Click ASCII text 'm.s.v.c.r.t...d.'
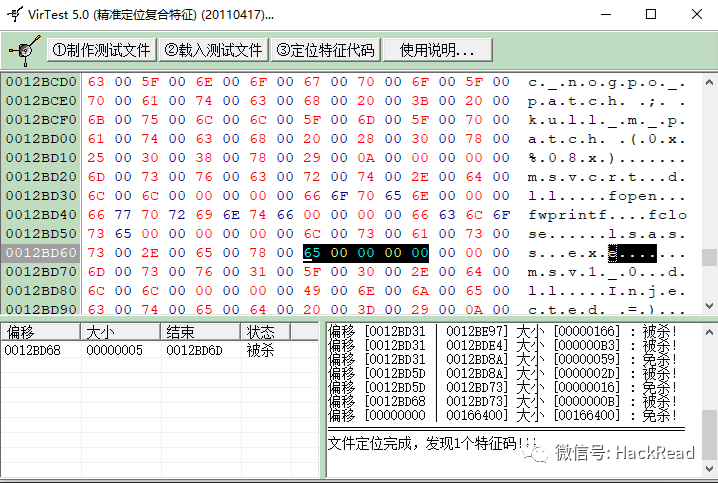The width and height of the screenshot is (718, 483). point(608,177)
